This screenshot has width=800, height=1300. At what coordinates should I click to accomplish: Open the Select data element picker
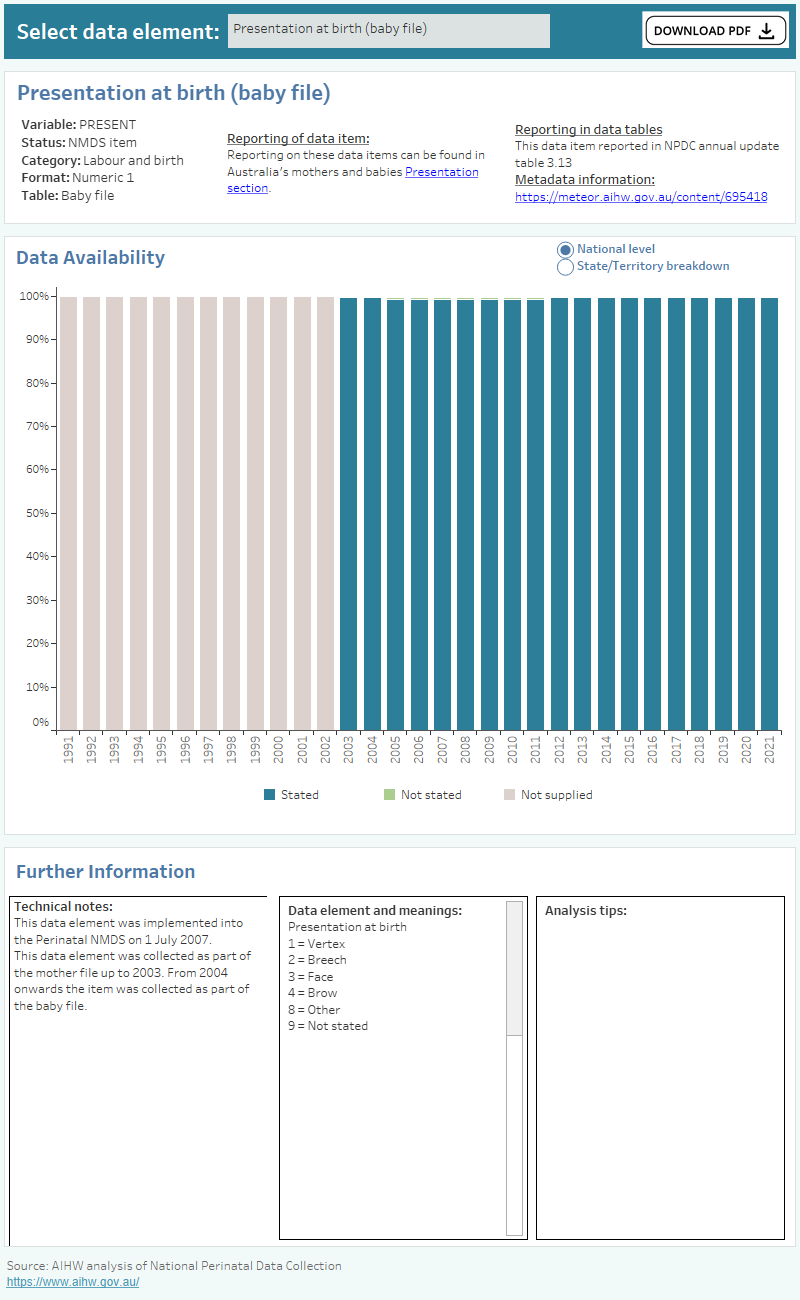point(388,31)
